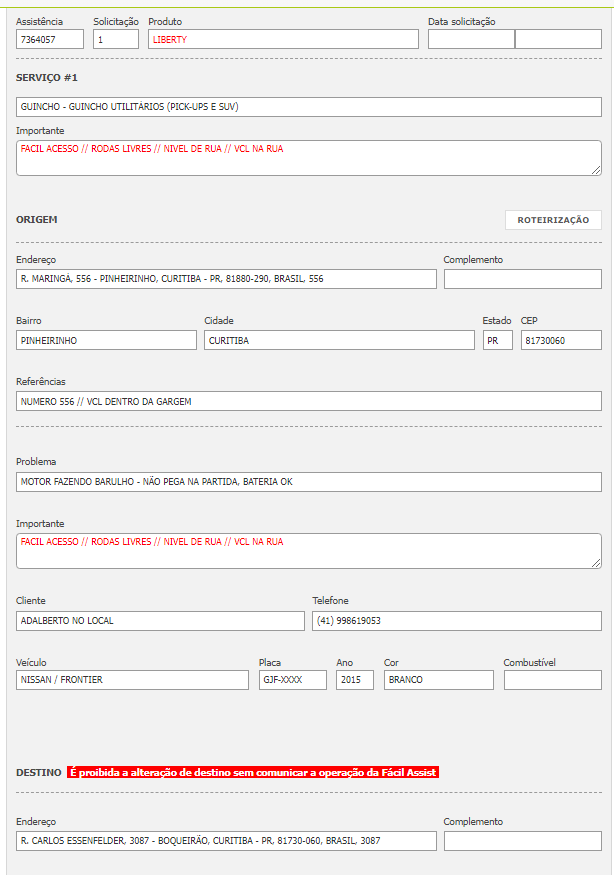The width and height of the screenshot is (614, 875).
Task: Click the ROTEIRIZAÇÃO button
Action: click(x=553, y=220)
